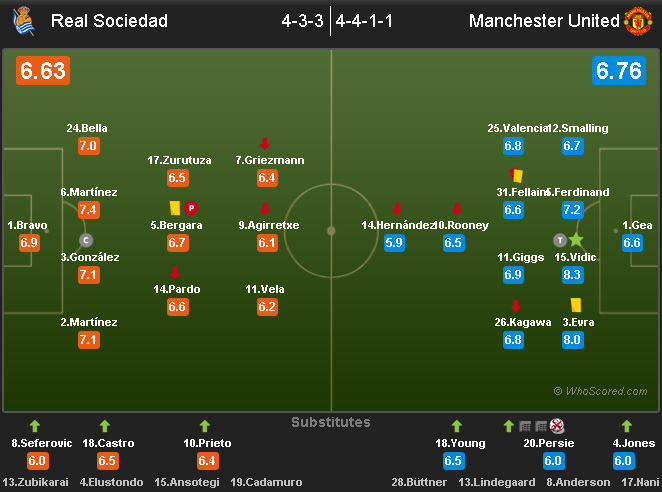
Task: Click Fellaini's second yellow/red card icon
Action: pyautogui.click(x=517, y=175)
